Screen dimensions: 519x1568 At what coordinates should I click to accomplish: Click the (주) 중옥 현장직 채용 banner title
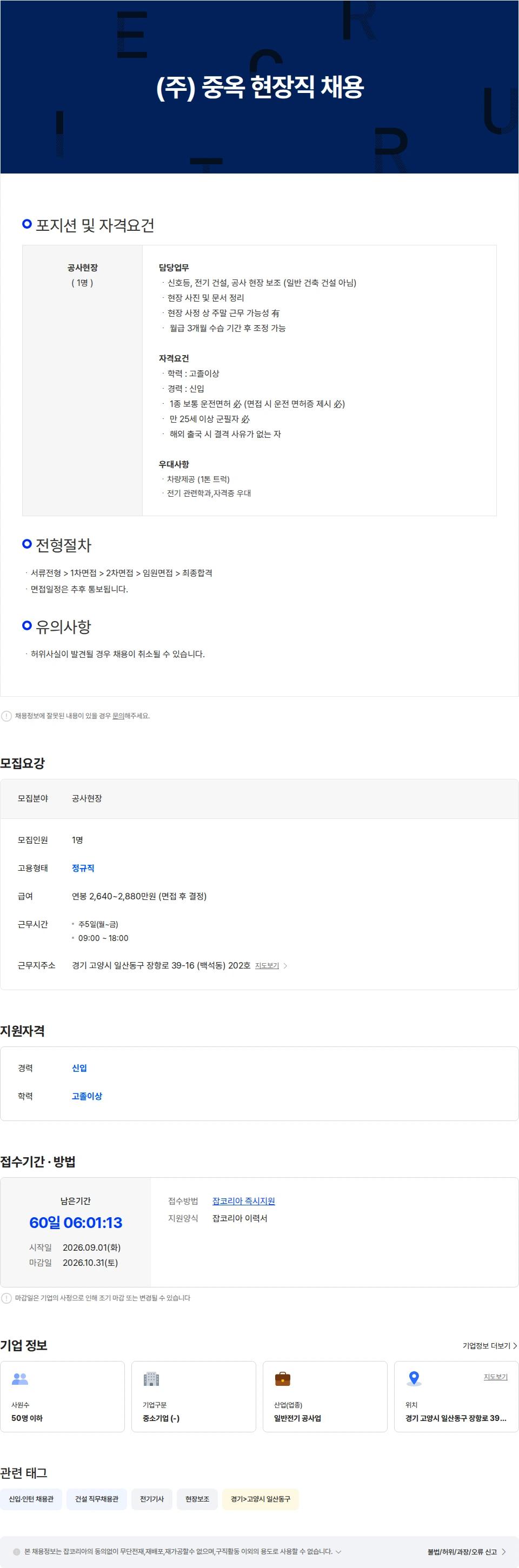click(x=260, y=86)
